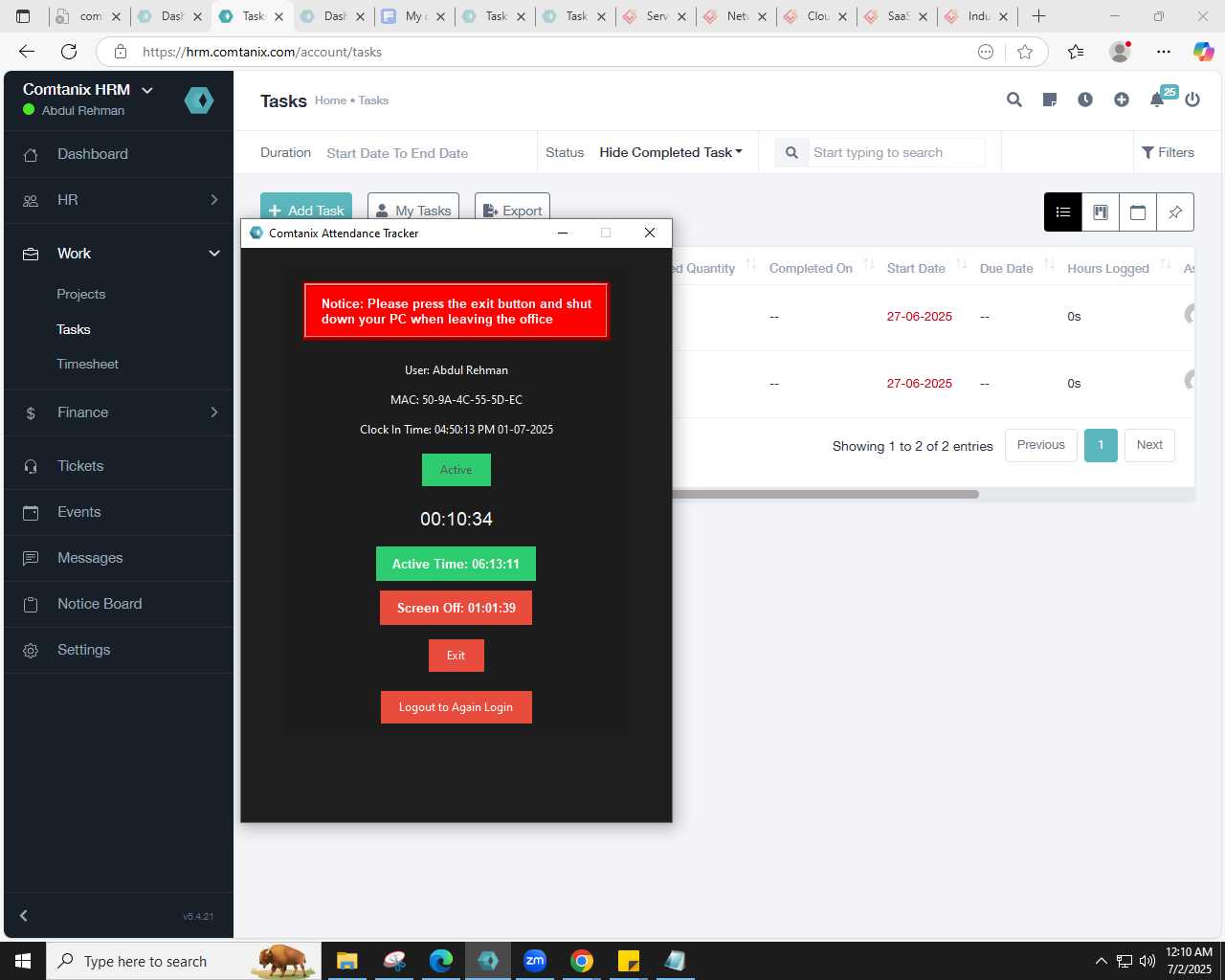This screenshot has width=1225, height=980.
Task: Switch to list view icon
Action: click(1063, 212)
